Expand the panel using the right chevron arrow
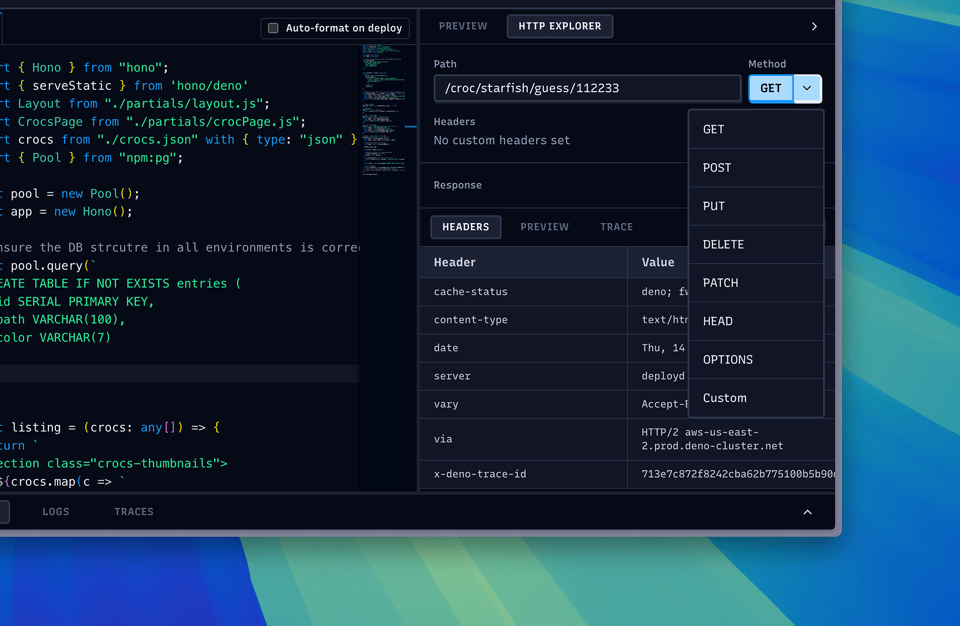Image resolution: width=960 pixels, height=626 pixels. [814, 27]
